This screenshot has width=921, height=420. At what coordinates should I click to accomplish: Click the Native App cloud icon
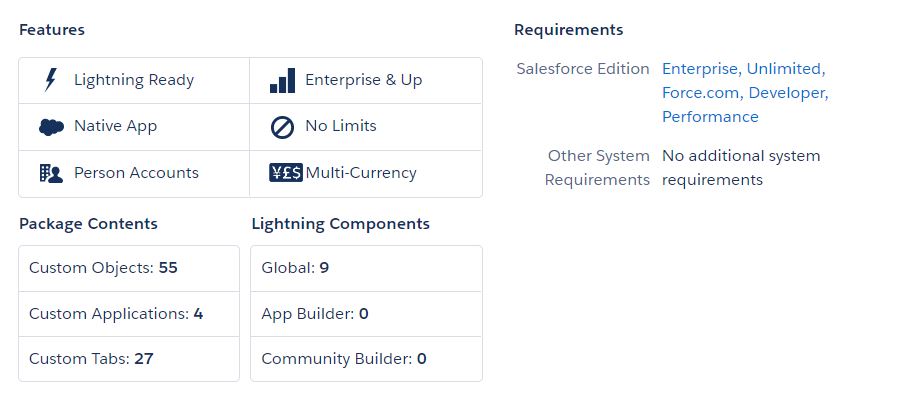tap(51, 127)
